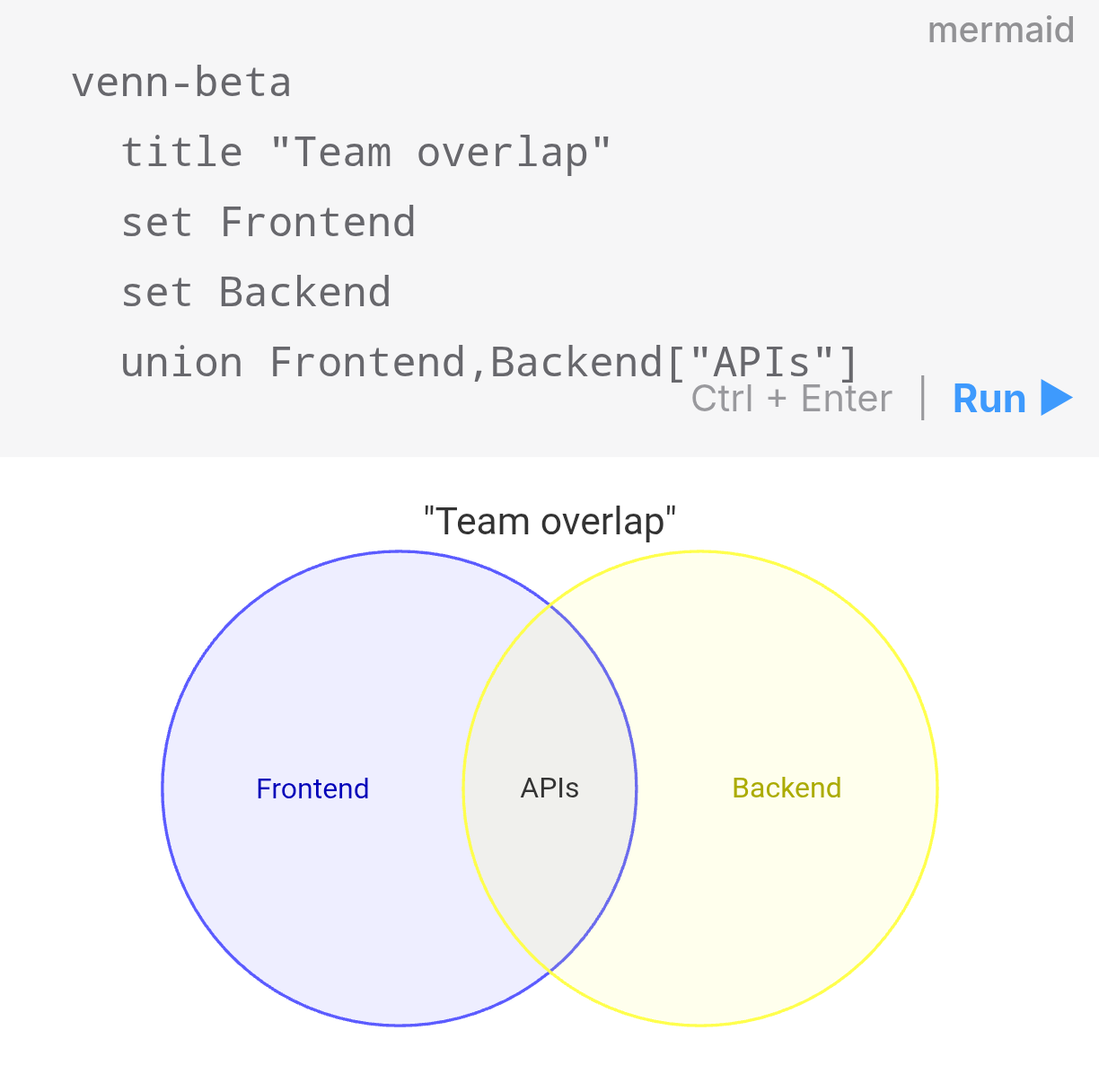Select the 'set Backend' statement
This screenshot has width=1099, height=1092.
pyautogui.click(x=256, y=292)
